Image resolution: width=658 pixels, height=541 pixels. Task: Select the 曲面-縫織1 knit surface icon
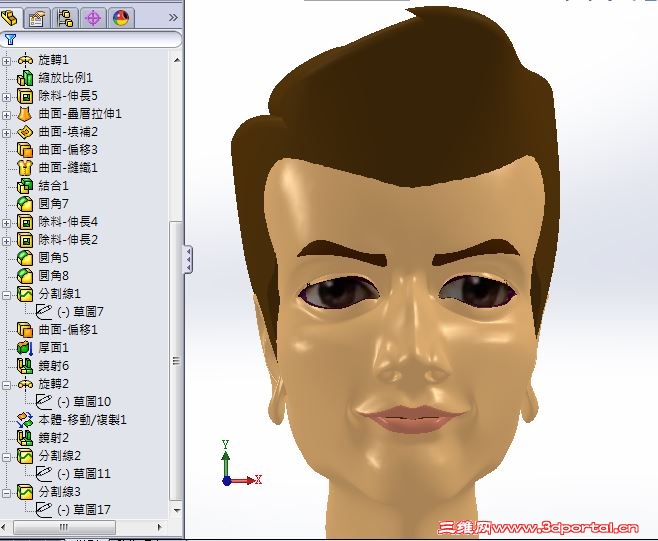25,168
